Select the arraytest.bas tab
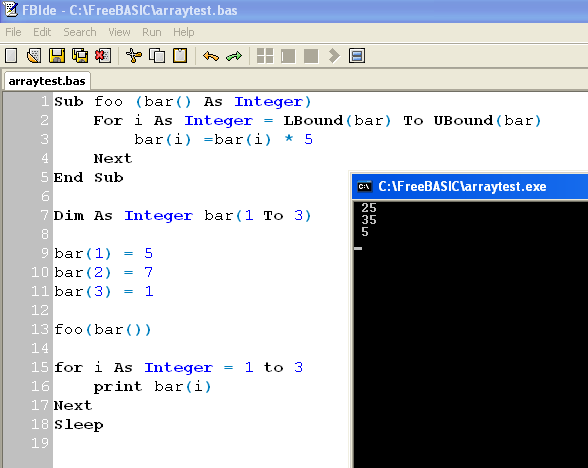The image size is (588, 468). pyautogui.click(x=47, y=81)
